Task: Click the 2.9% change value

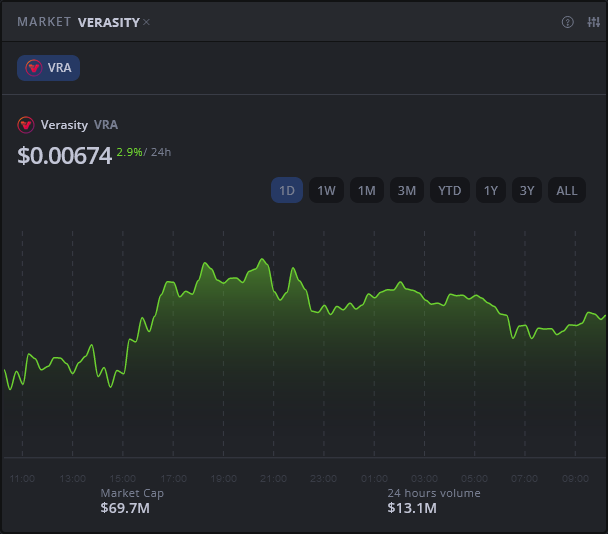Action: click(130, 152)
